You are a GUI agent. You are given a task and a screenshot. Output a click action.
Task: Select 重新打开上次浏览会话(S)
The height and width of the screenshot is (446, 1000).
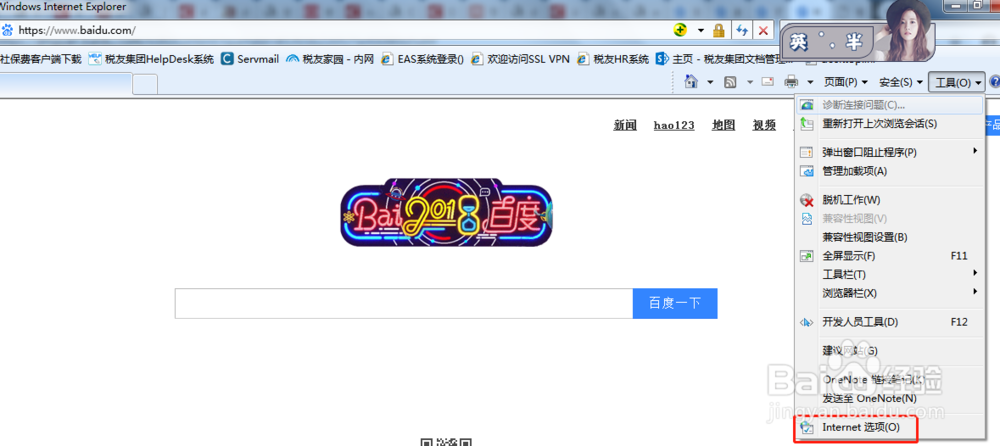889,124
